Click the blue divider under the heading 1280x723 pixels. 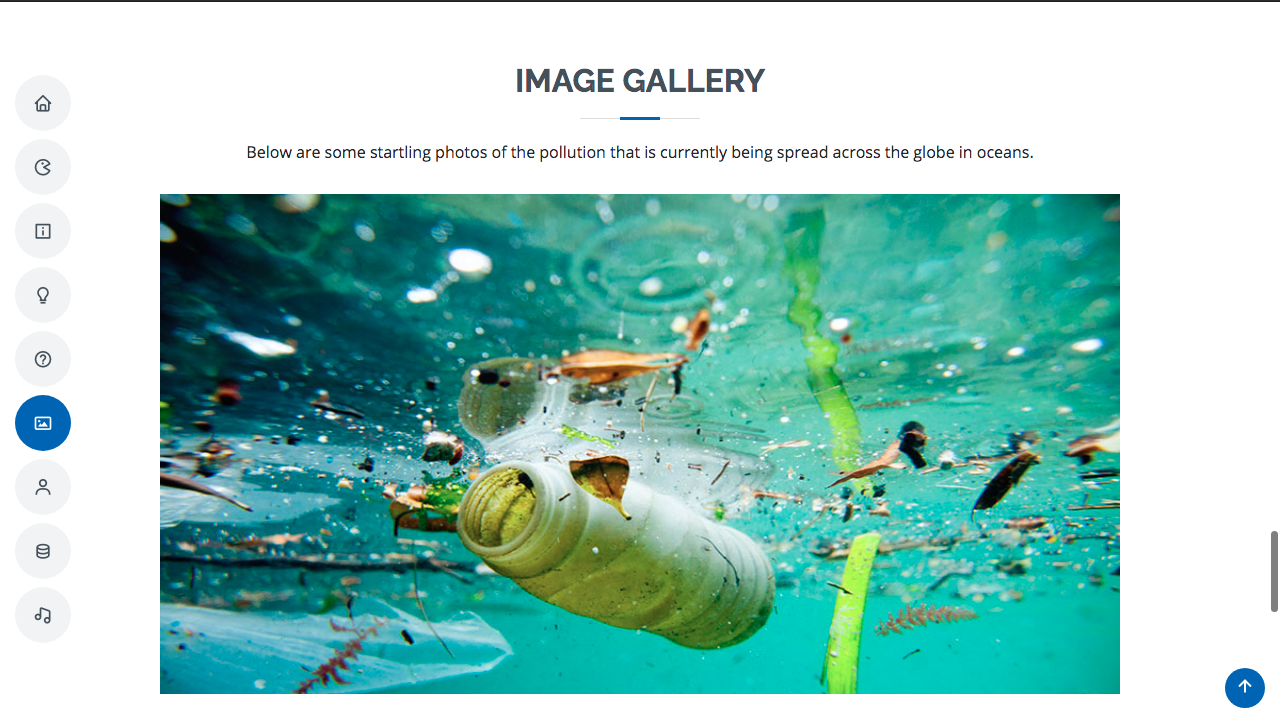click(640, 118)
